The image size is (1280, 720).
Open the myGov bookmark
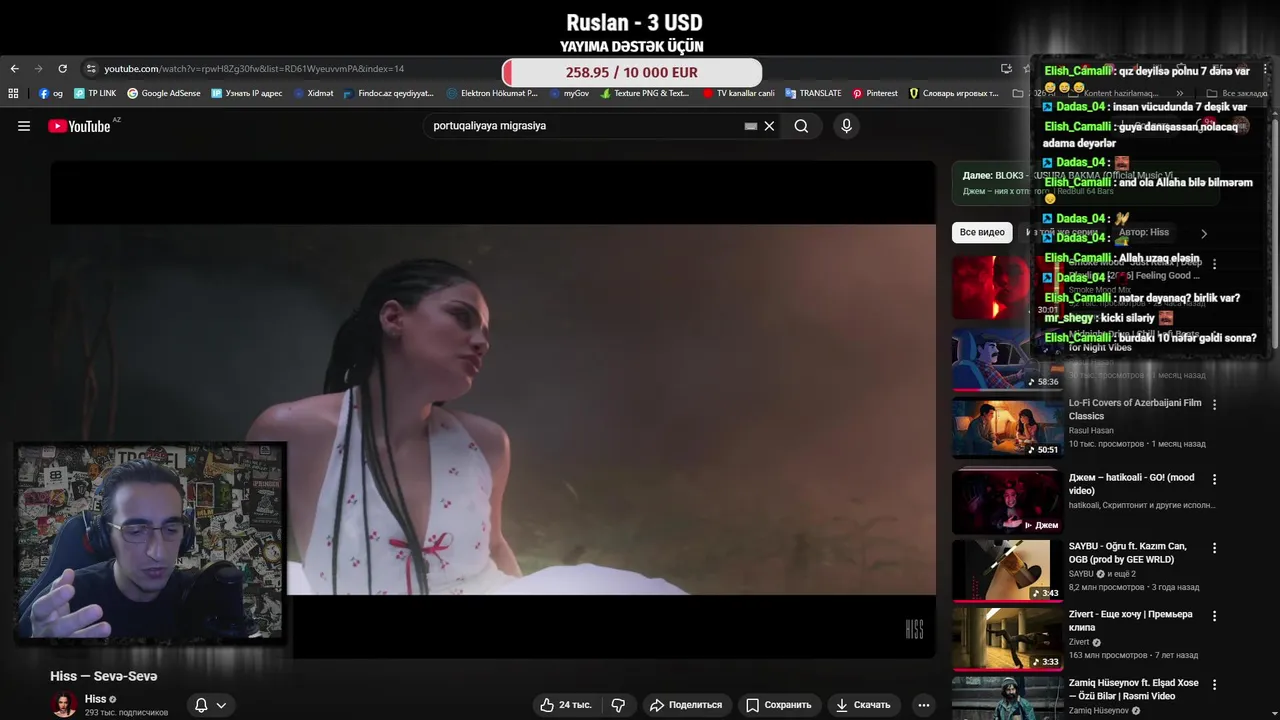coord(569,93)
